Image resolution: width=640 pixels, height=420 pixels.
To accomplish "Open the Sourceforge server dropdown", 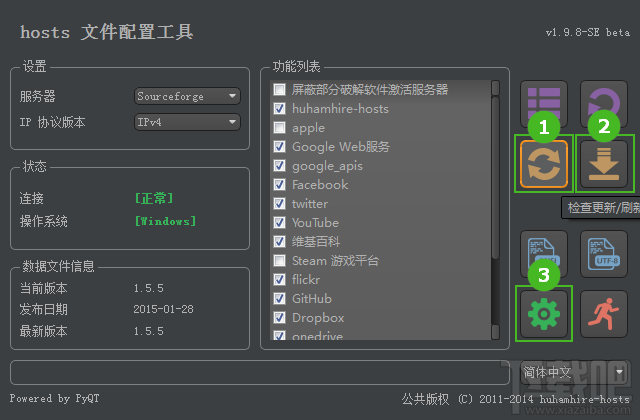I will 188,97.
